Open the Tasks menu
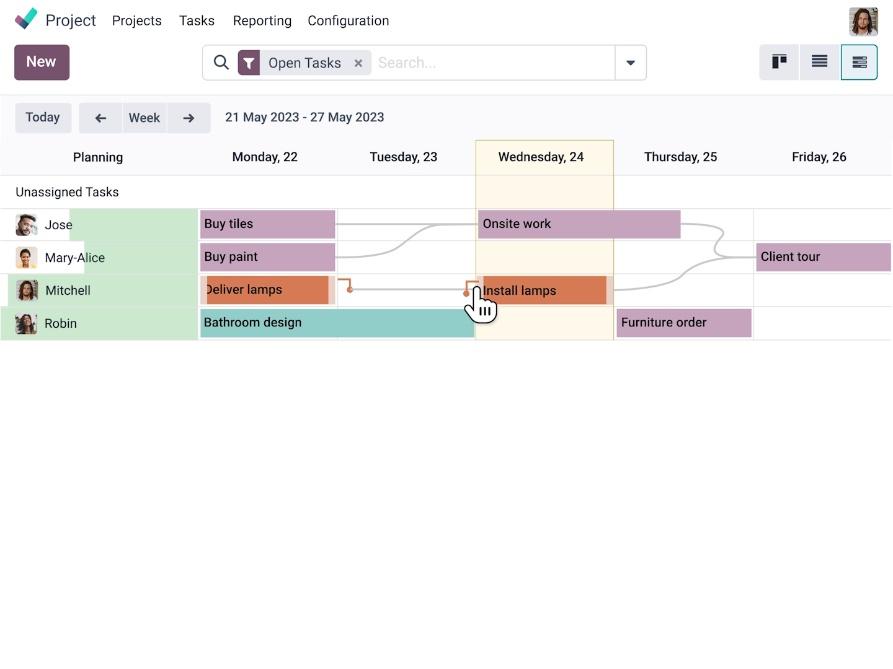893x669 pixels. click(x=196, y=21)
